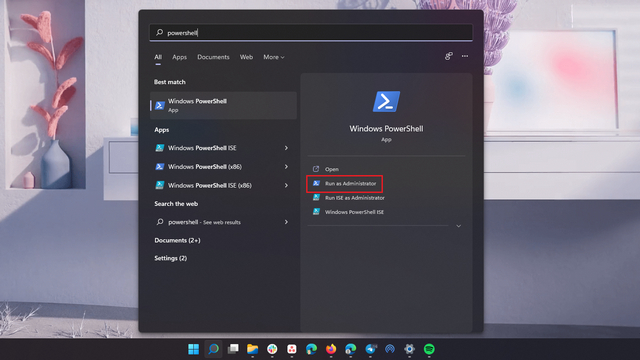640x360 pixels.
Task: Switch to the Documents filter tab
Action: click(213, 57)
